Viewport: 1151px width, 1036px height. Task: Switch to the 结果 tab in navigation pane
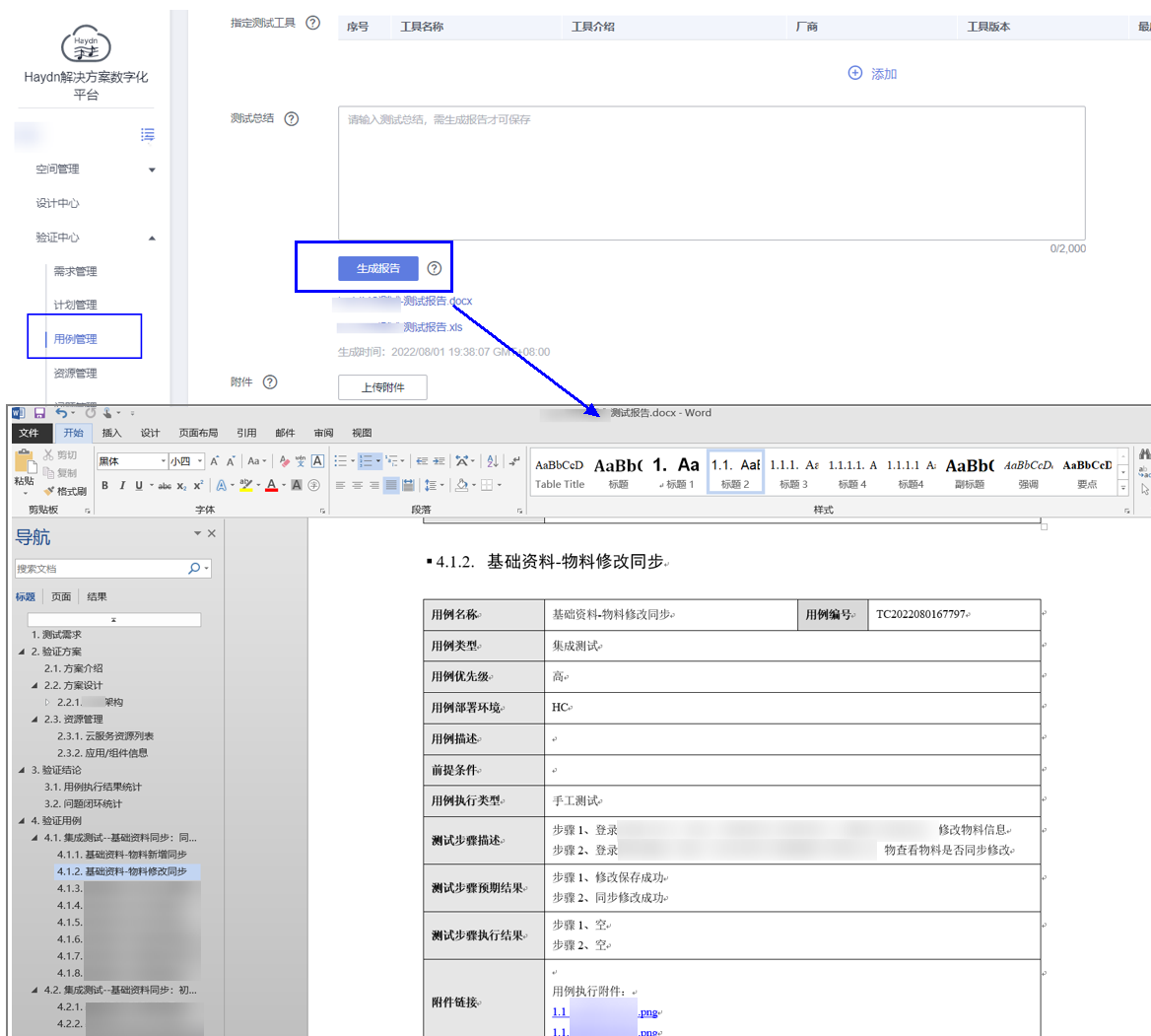click(97, 597)
